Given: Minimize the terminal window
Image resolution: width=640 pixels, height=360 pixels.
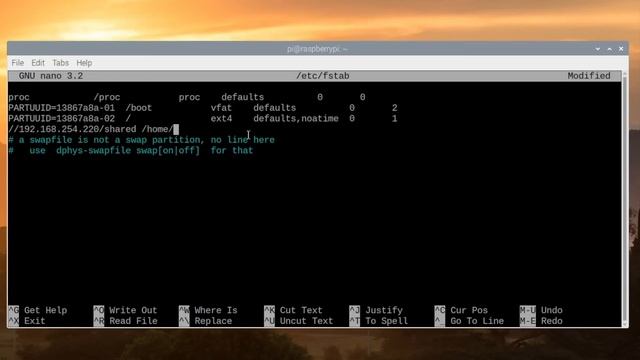Looking at the screenshot, I should pos(598,49).
